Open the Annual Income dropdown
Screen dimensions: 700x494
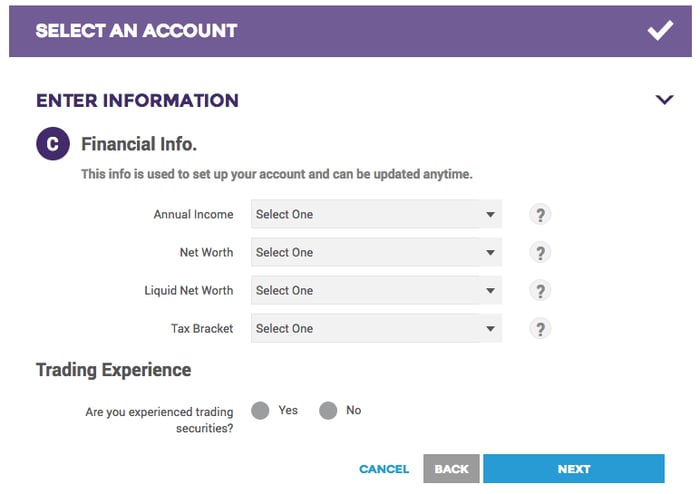[x=376, y=214]
